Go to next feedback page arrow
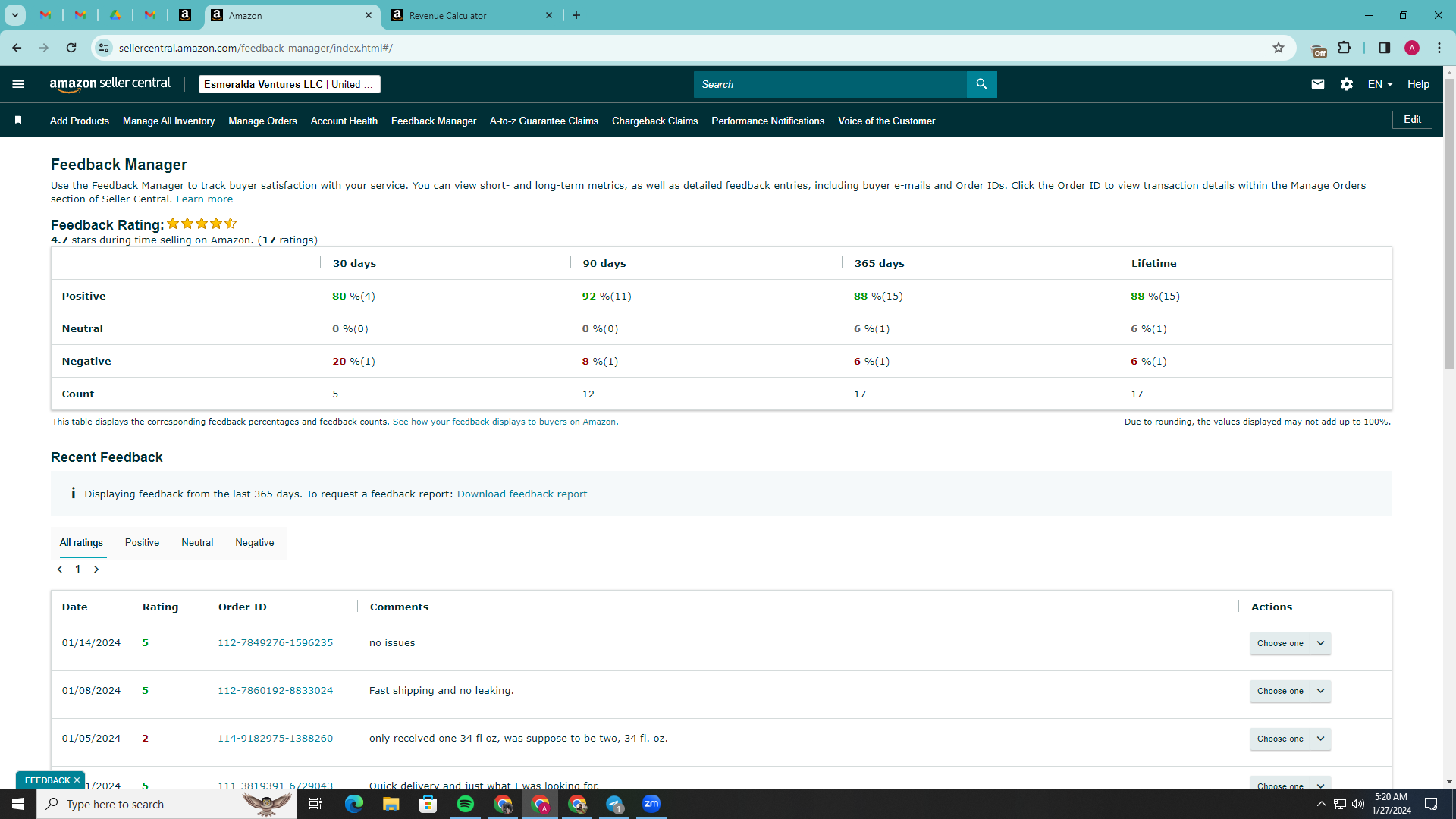 point(96,570)
